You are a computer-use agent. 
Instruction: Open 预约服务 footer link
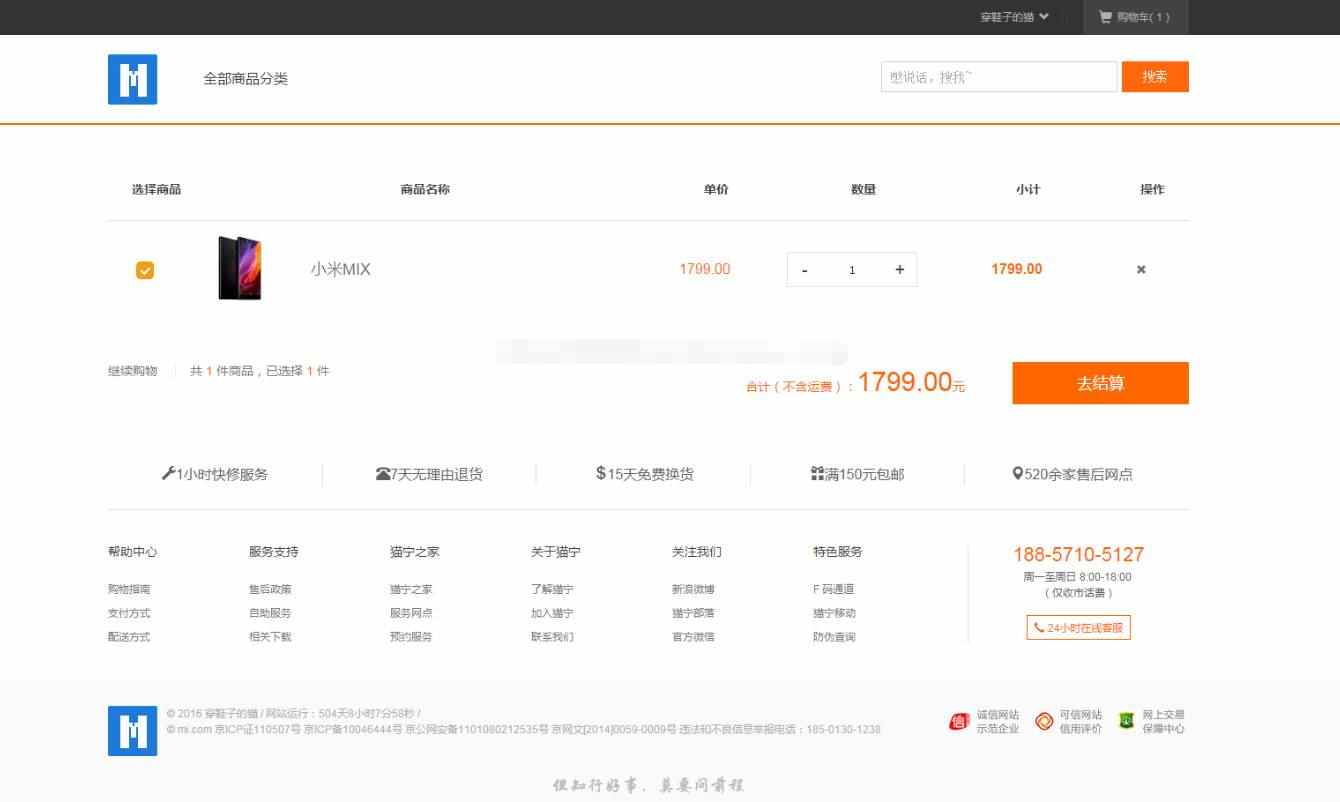411,637
